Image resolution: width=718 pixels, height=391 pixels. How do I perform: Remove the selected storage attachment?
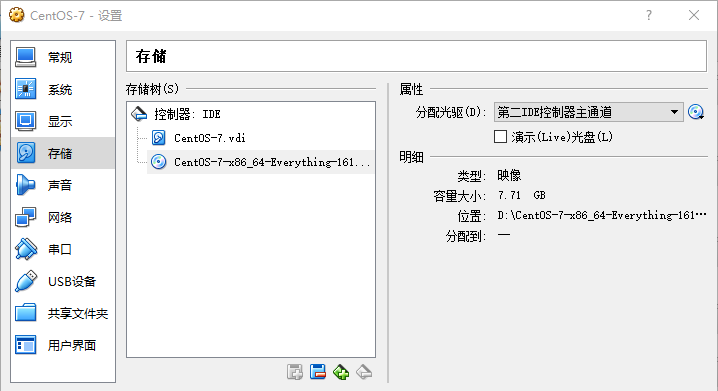point(318,372)
